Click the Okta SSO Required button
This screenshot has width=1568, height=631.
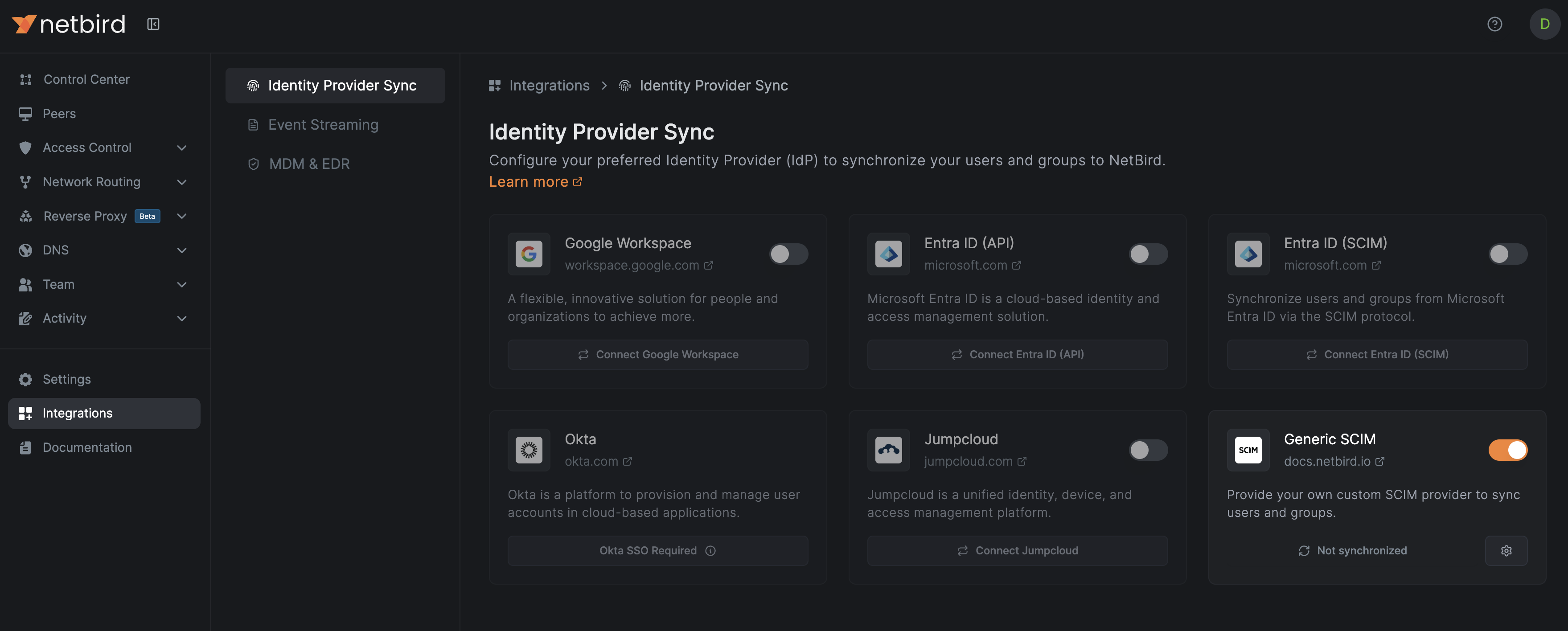tap(657, 551)
